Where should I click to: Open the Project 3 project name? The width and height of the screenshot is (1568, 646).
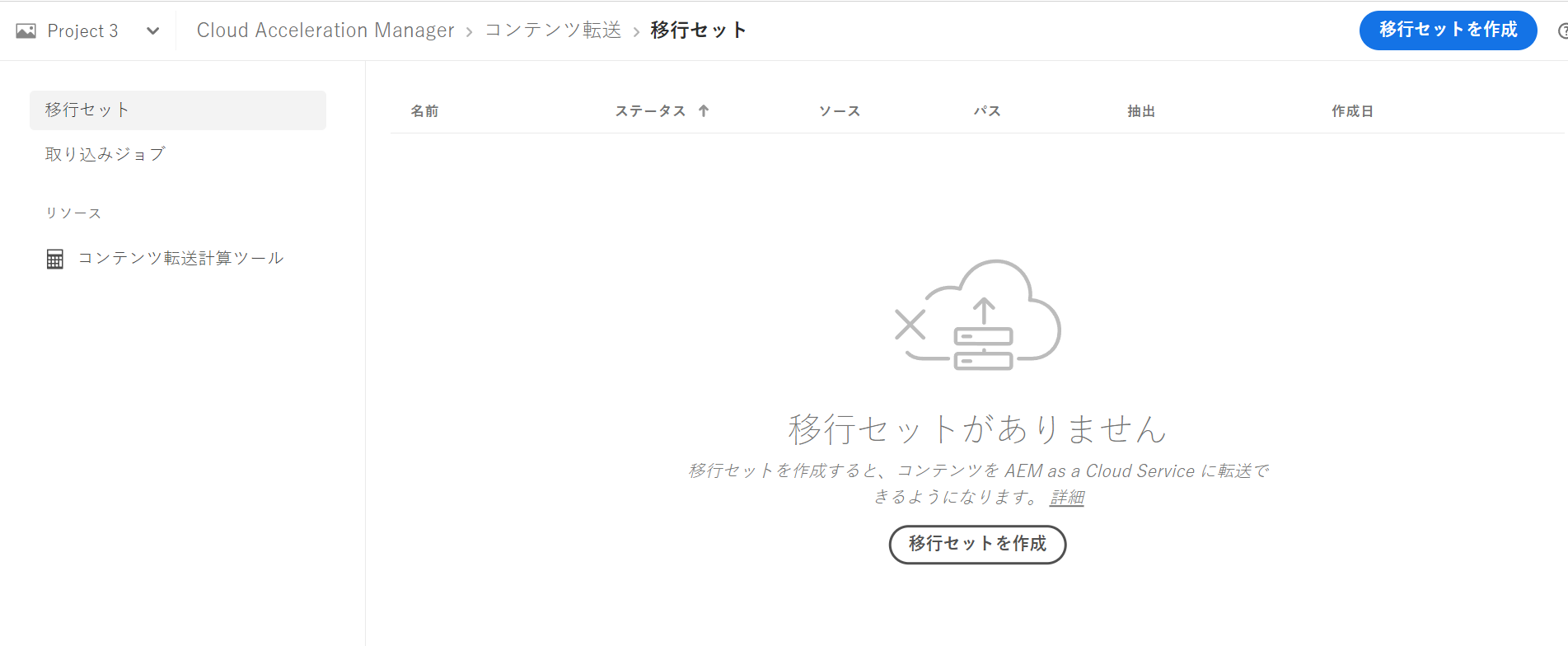click(x=82, y=31)
